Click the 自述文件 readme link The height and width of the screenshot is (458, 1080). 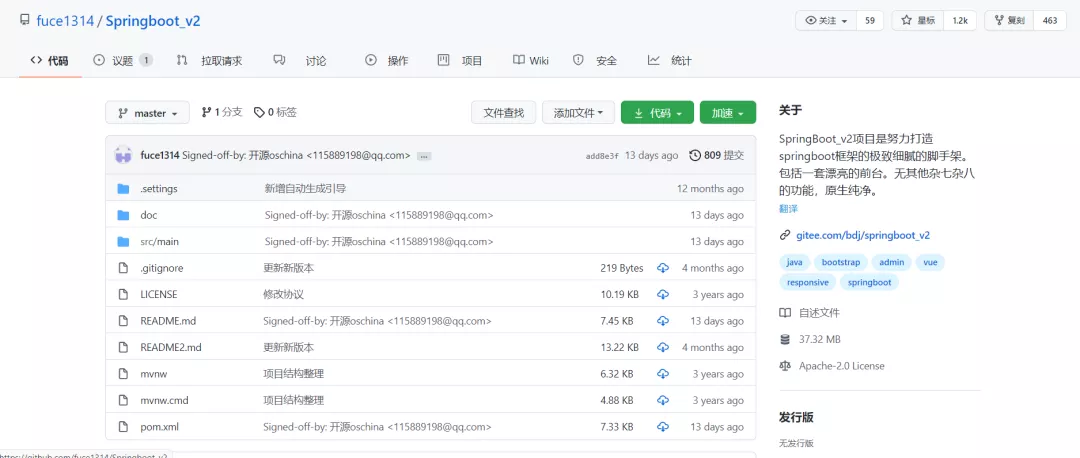click(819, 313)
